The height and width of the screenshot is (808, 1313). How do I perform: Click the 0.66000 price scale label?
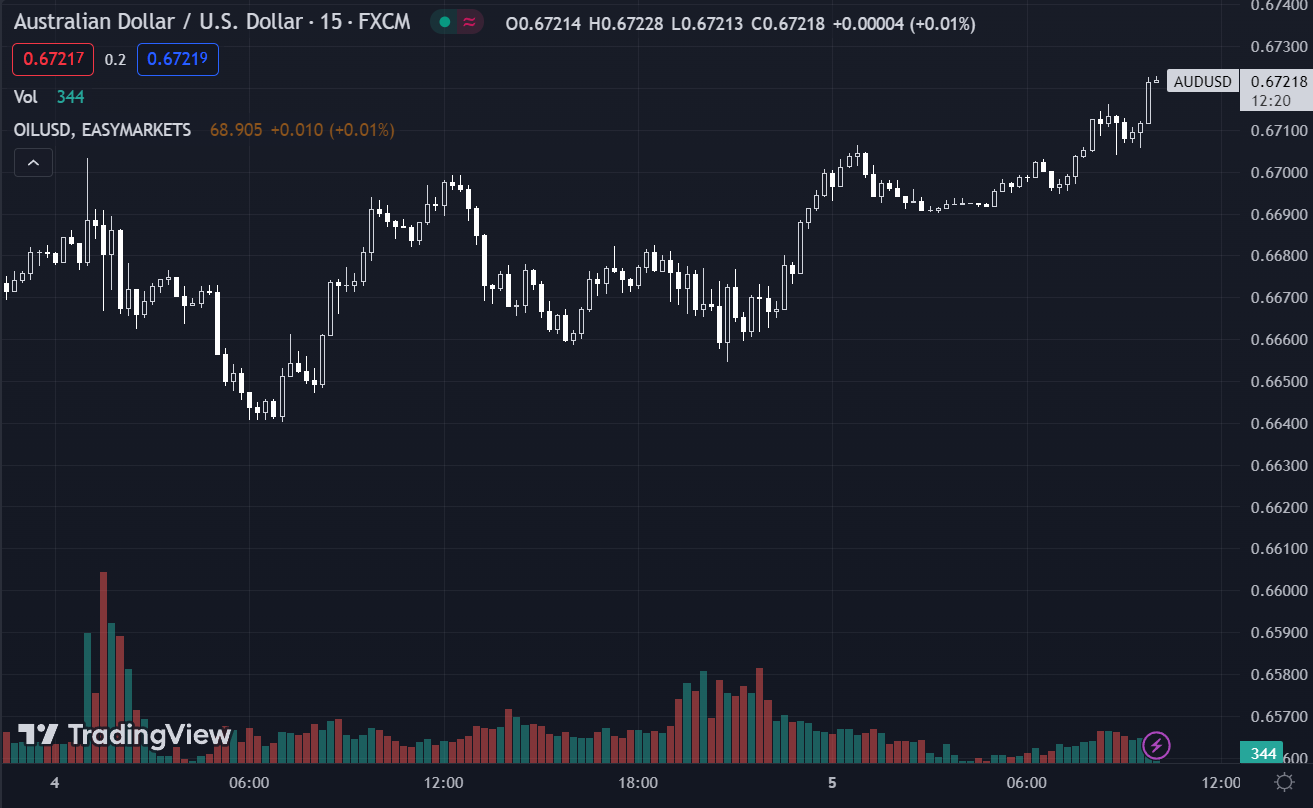tap(1278, 590)
